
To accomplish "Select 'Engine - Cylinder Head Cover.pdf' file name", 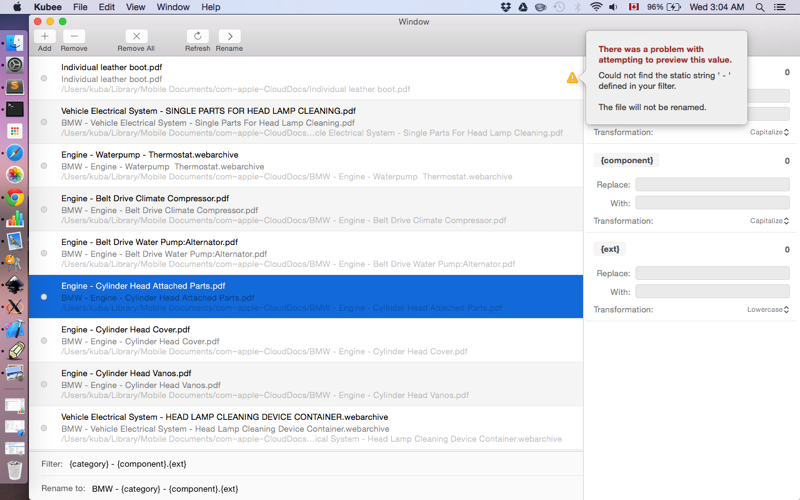I will point(126,330).
